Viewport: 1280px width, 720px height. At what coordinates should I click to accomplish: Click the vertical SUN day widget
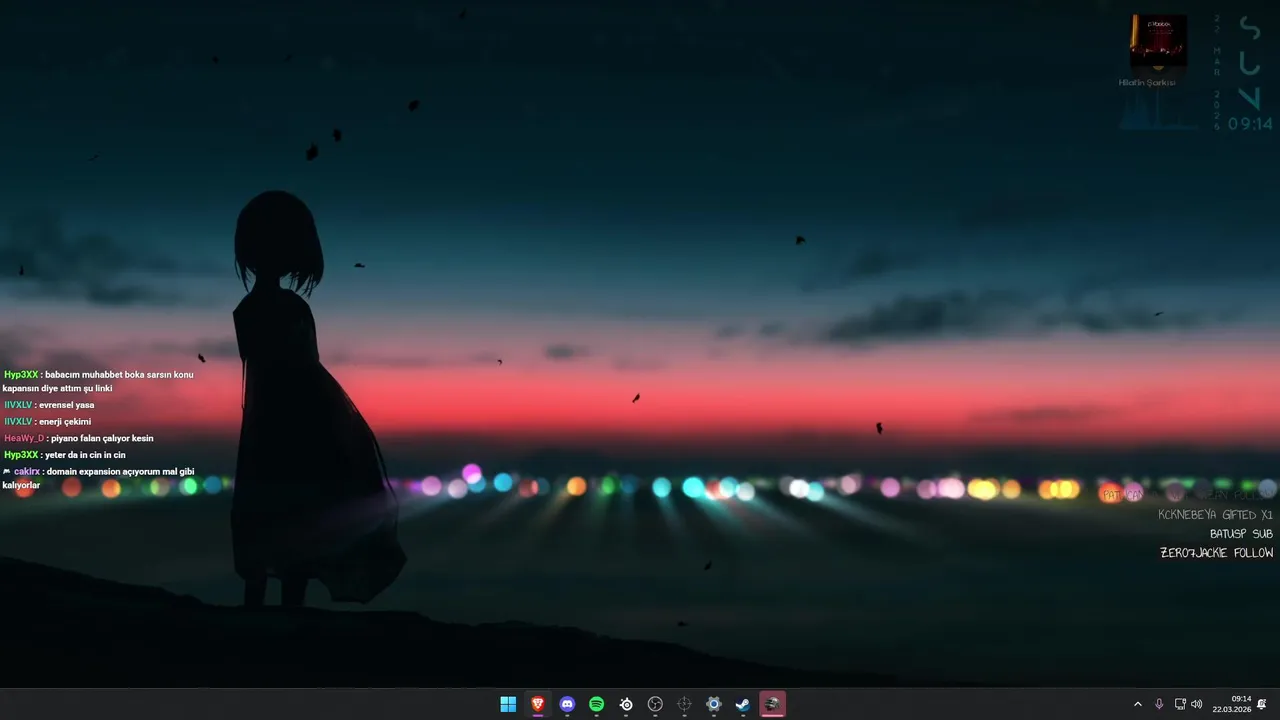(1250, 62)
